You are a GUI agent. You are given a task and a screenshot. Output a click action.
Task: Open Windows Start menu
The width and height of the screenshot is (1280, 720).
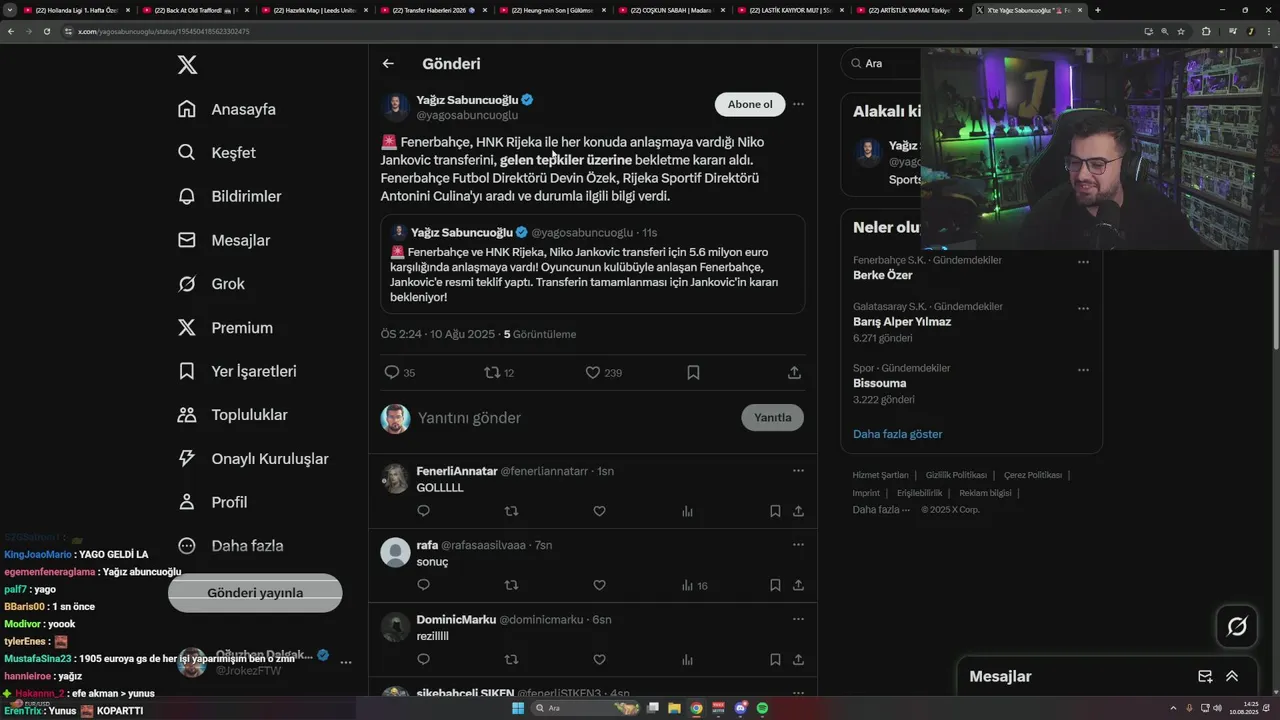[x=518, y=708]
